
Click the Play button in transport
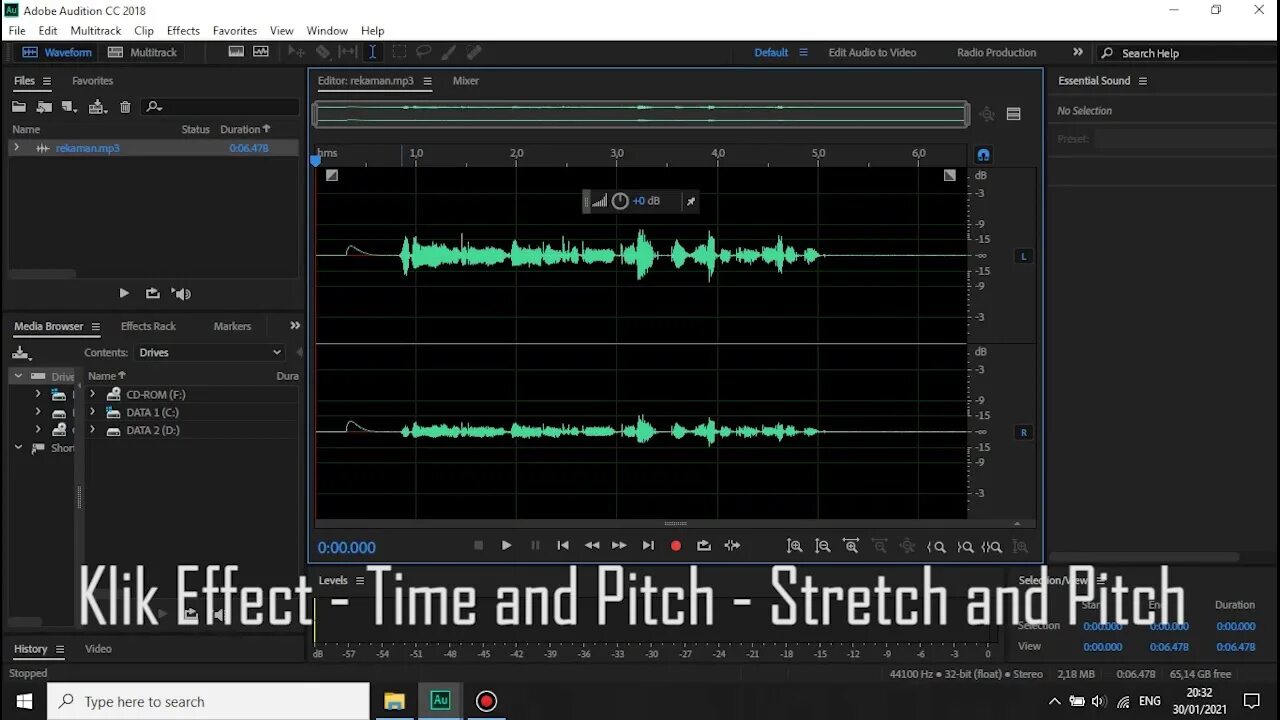tap(506, 546)
